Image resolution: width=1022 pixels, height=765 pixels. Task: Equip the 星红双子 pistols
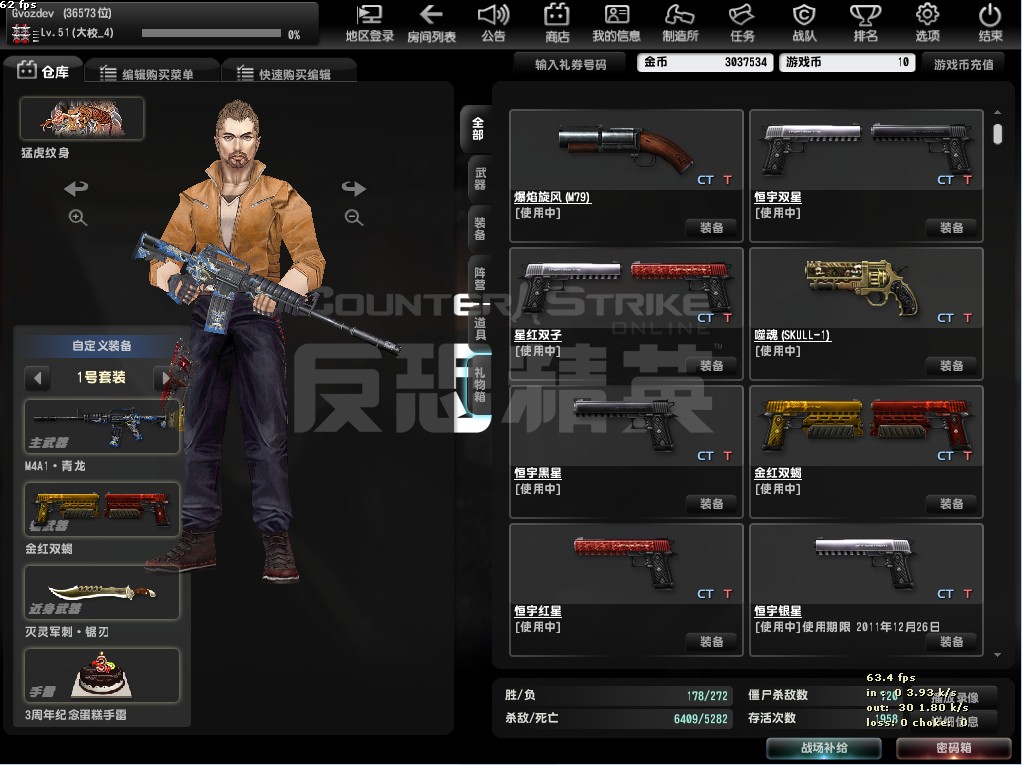coord(711,366)
